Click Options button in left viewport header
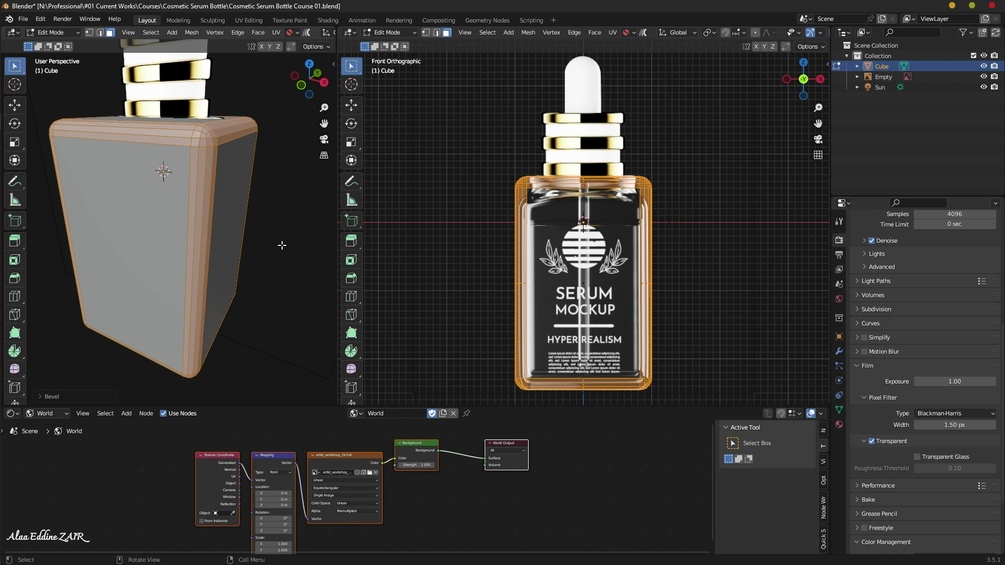 [x=315, y=46]
